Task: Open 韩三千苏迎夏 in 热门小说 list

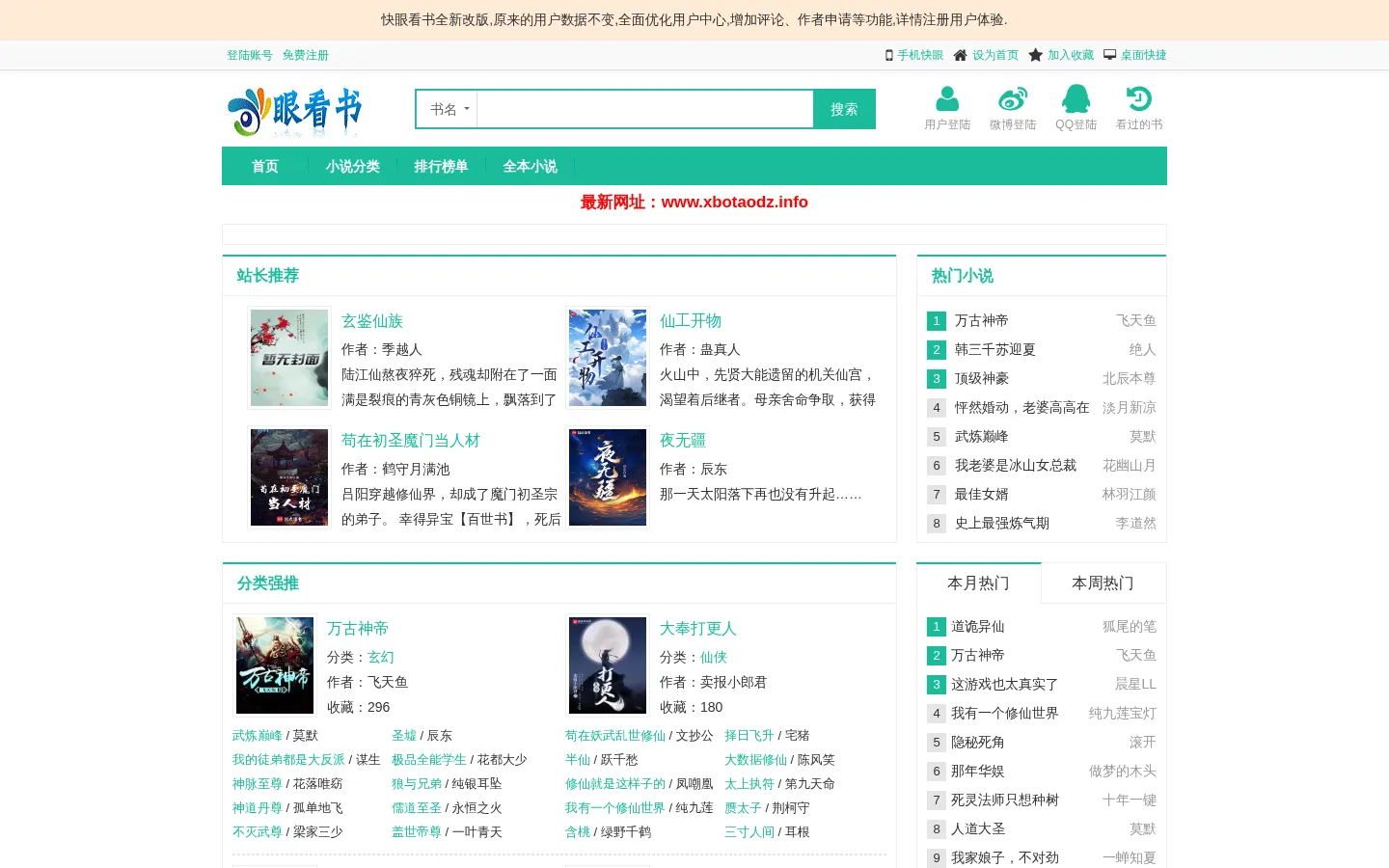Action: [995, 349]
